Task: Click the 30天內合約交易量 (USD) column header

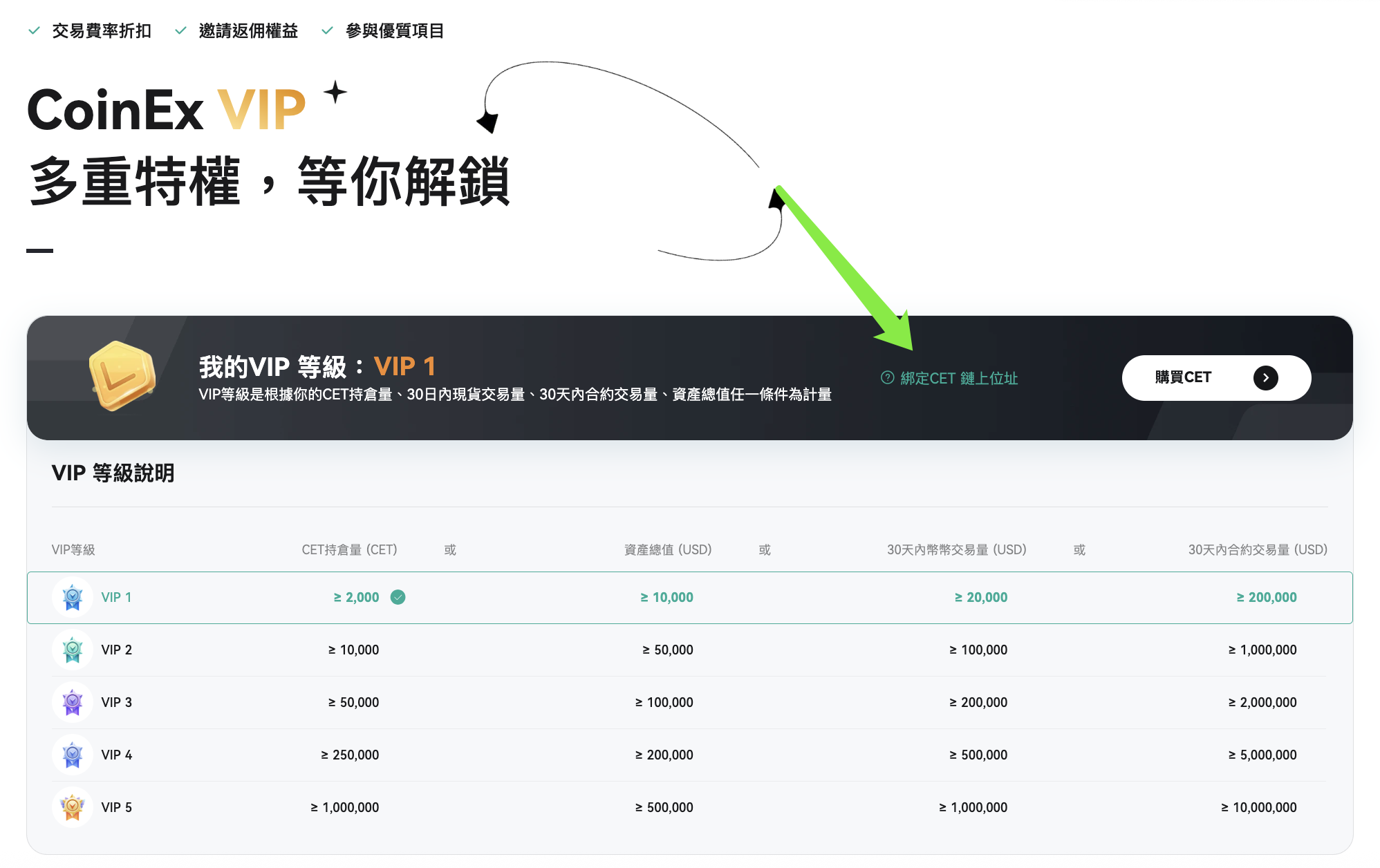Action: click(1258, 549)
